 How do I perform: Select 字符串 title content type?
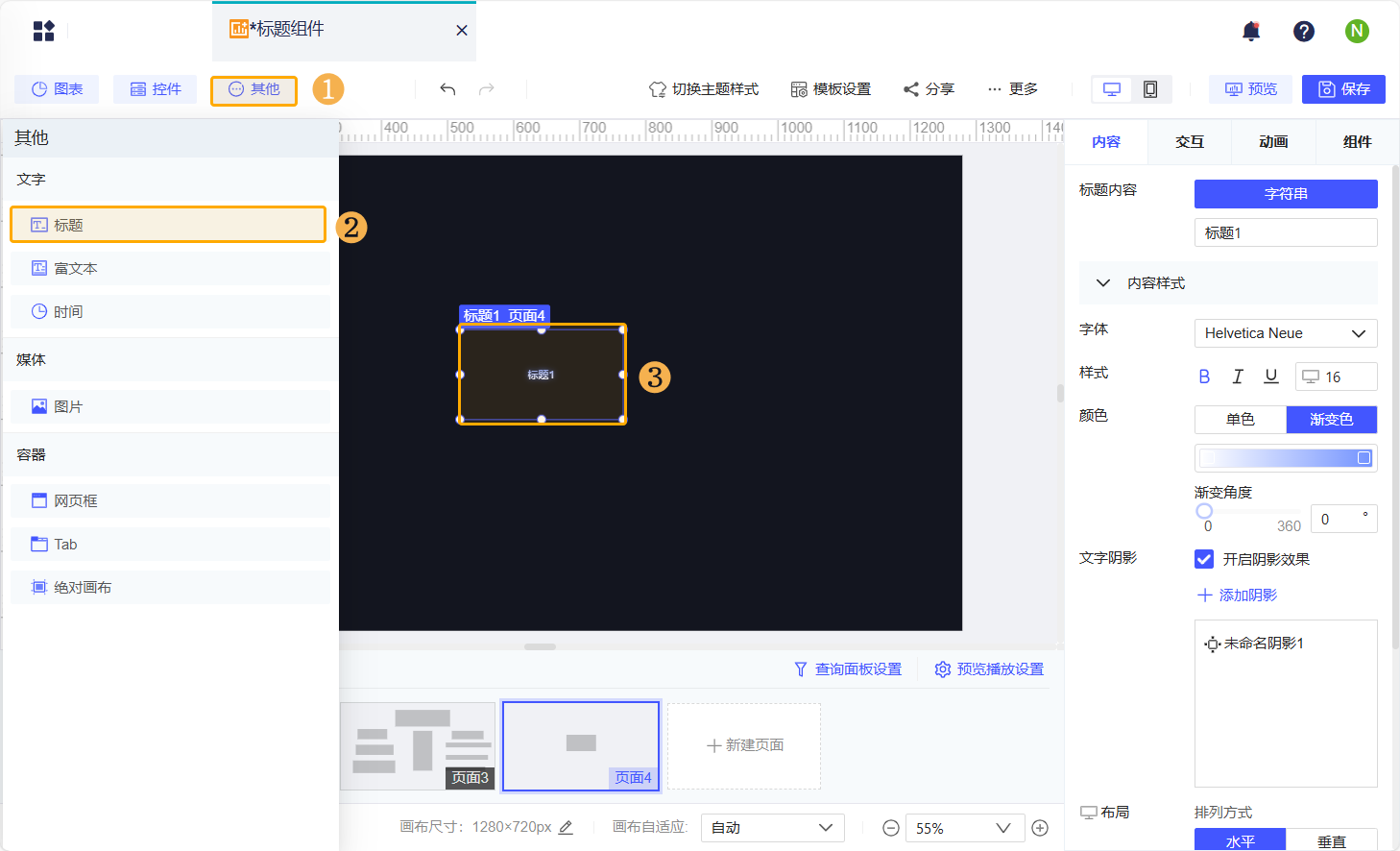1286,194
